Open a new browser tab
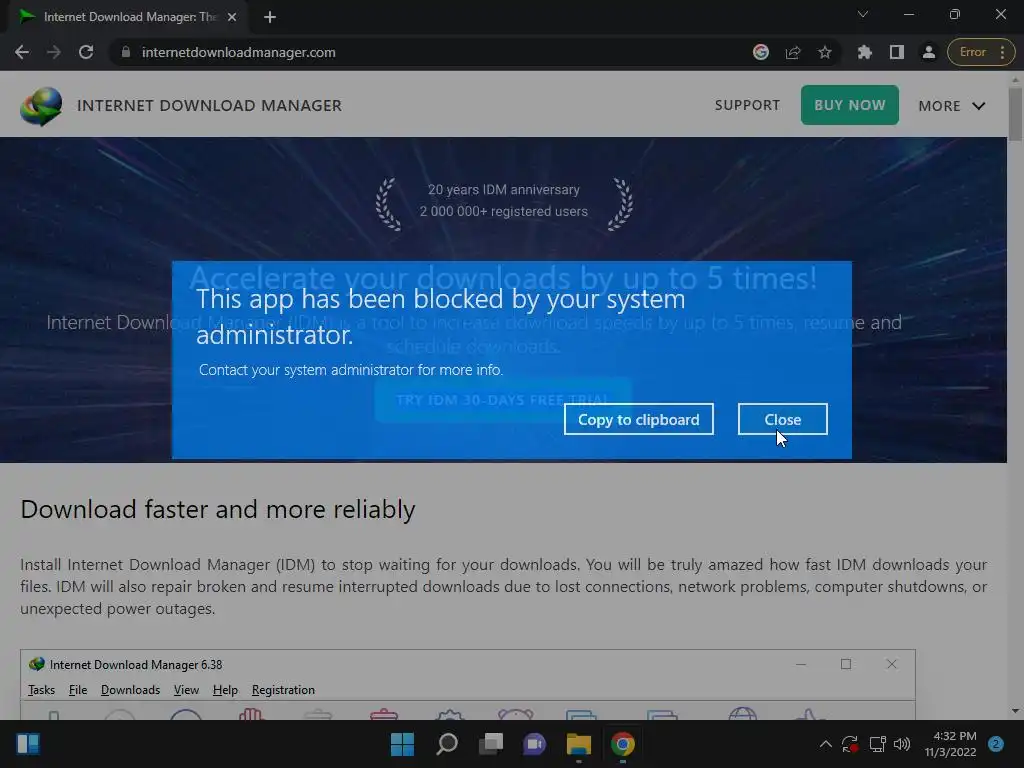 270,17
